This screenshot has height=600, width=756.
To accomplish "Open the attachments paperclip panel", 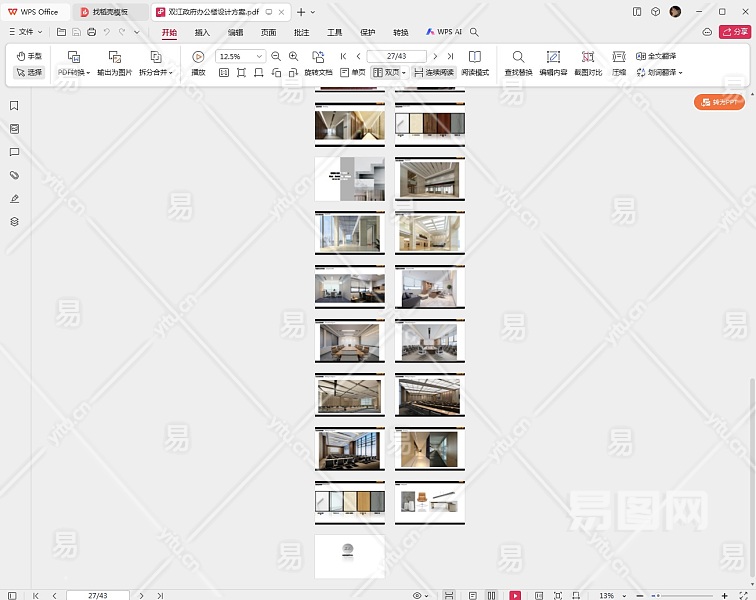I will 14,175.
